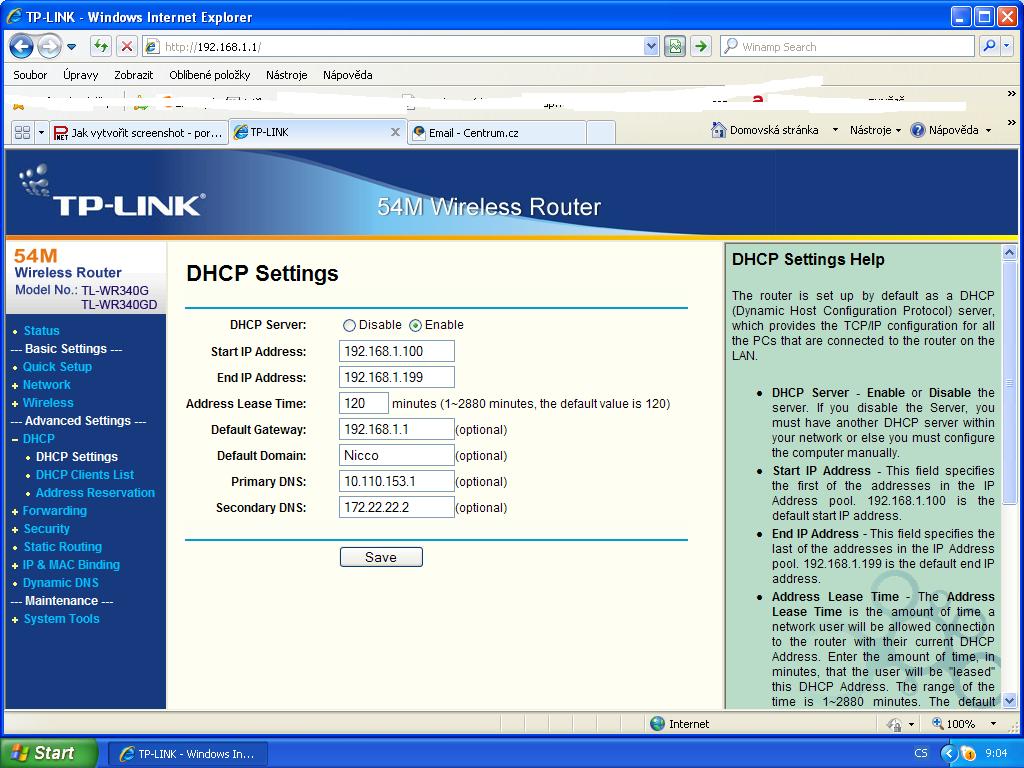The width and height of the screenshot is (1024, 768).
Task: Select the Disable DHCP Server radio
Action: (x=349, y=325)
